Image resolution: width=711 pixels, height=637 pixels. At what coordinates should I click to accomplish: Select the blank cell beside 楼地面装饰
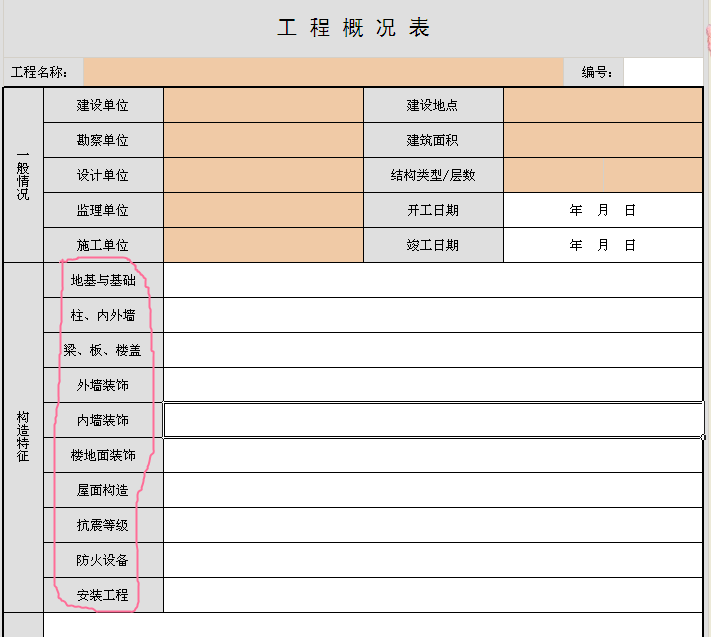click(432, 455)
